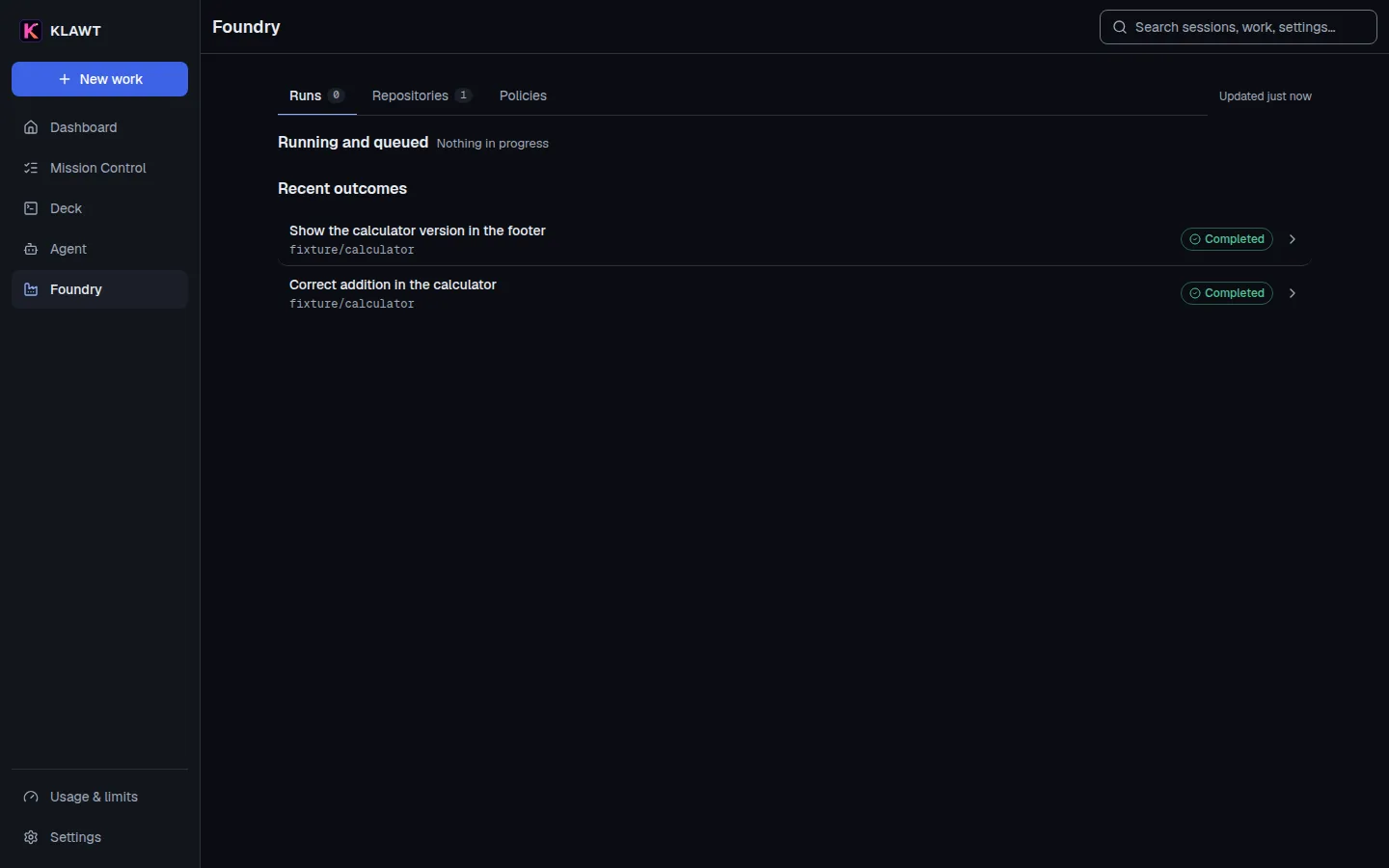Expand the footer version run chevron

[x=1293, y=239]
